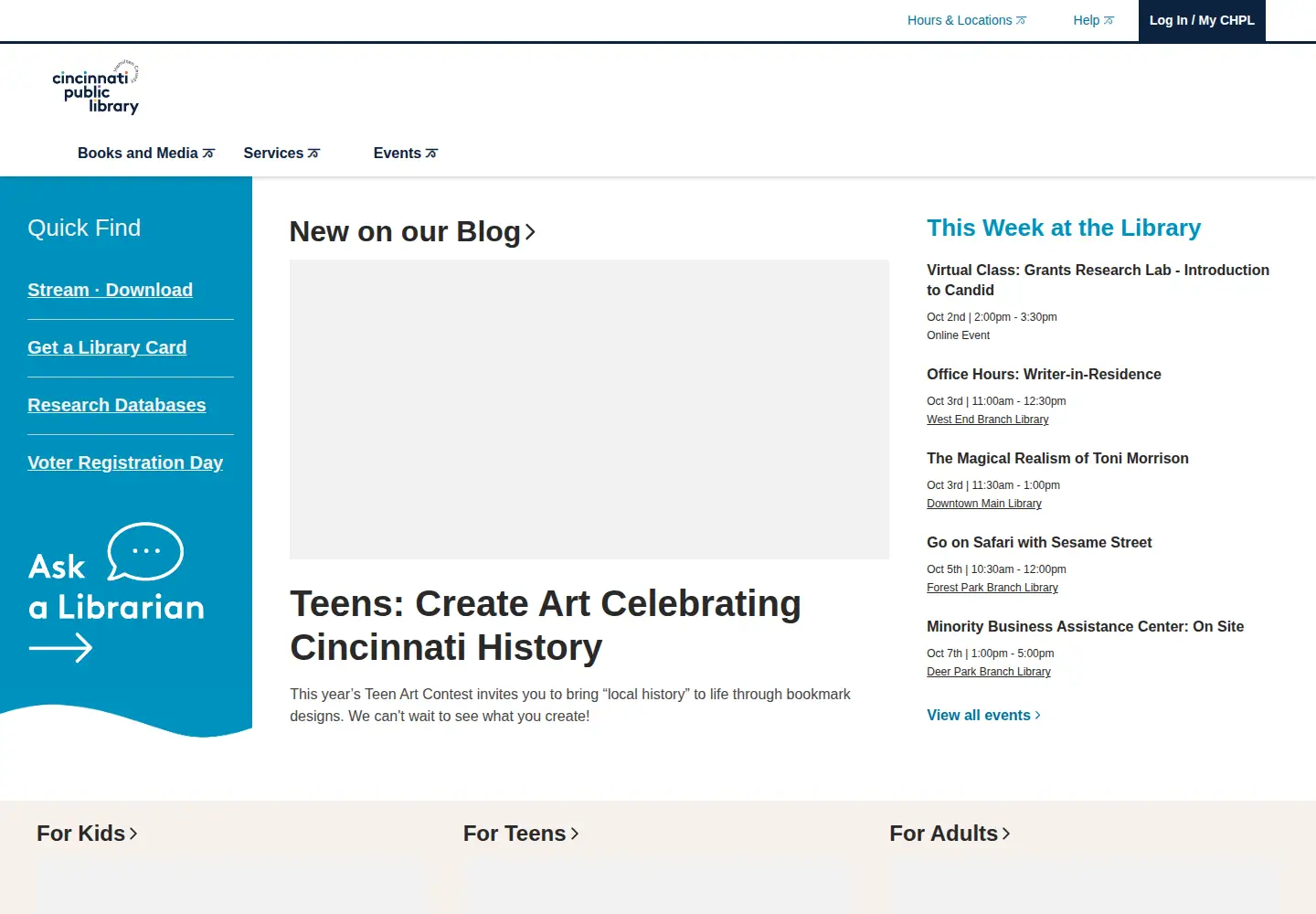The height and width of the screenshot is (914, 1316).
Task: Open Get a Library Card link
Action: tap(107, 347)
